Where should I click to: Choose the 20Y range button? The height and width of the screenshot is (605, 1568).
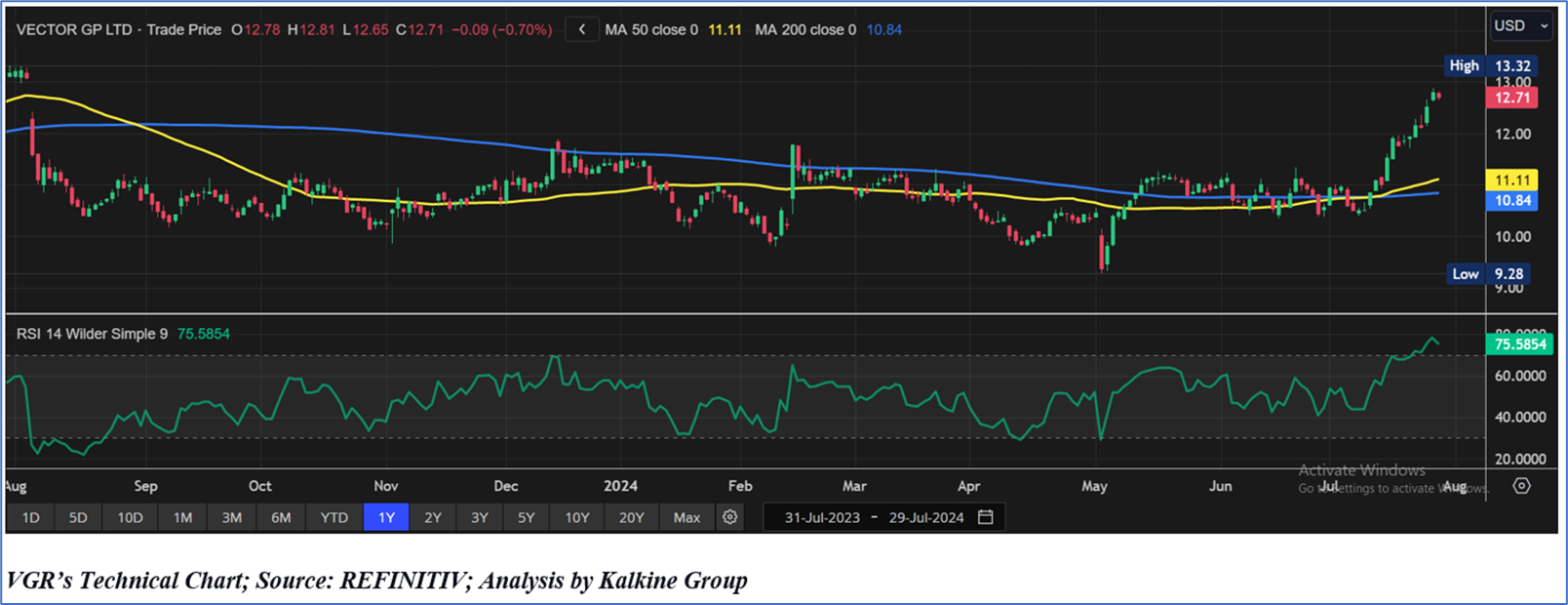click(632, 517)
